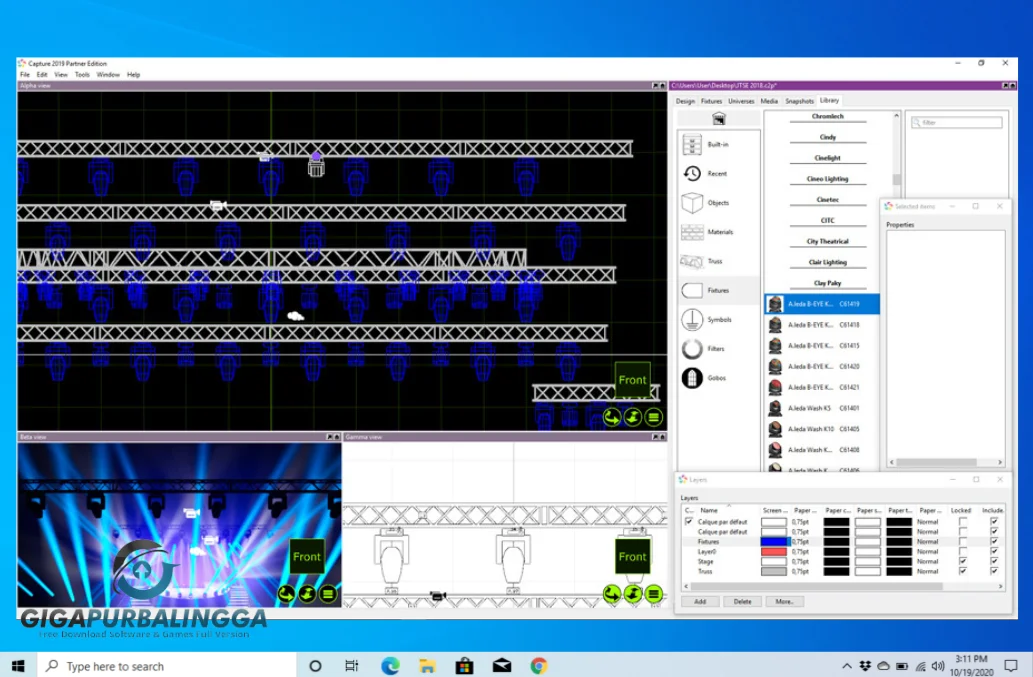
Task: Open the Recent library category
Action: tap(718, 174)
